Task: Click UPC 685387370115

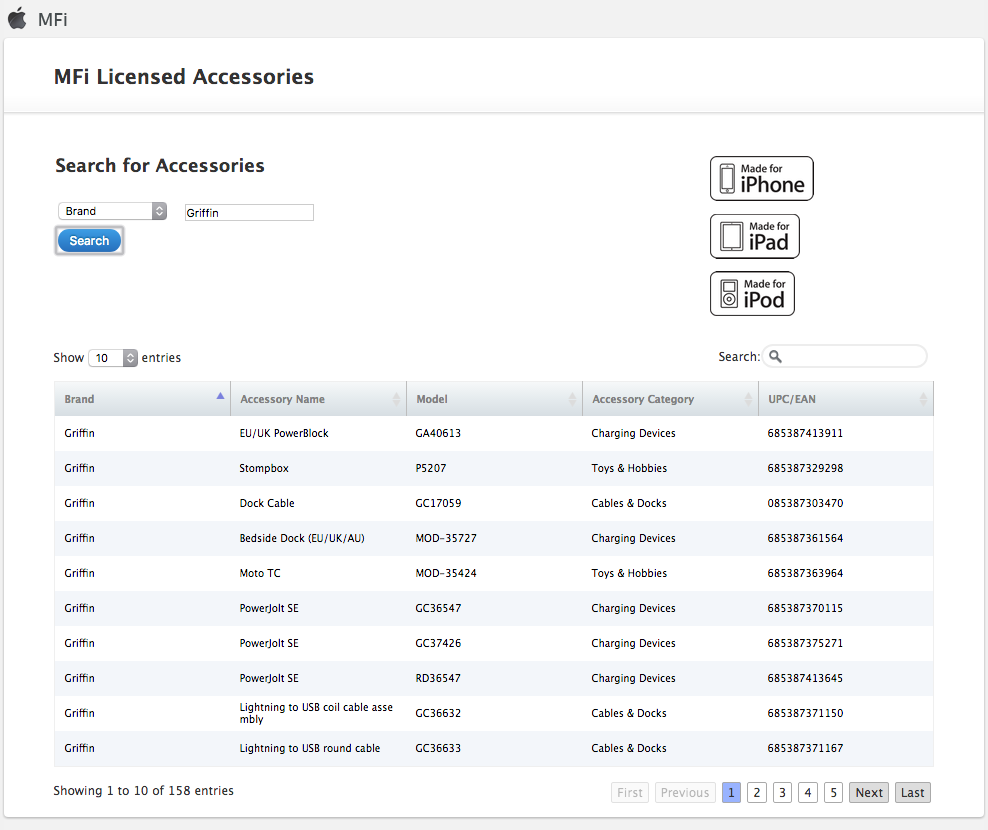Action: point(805,608)
